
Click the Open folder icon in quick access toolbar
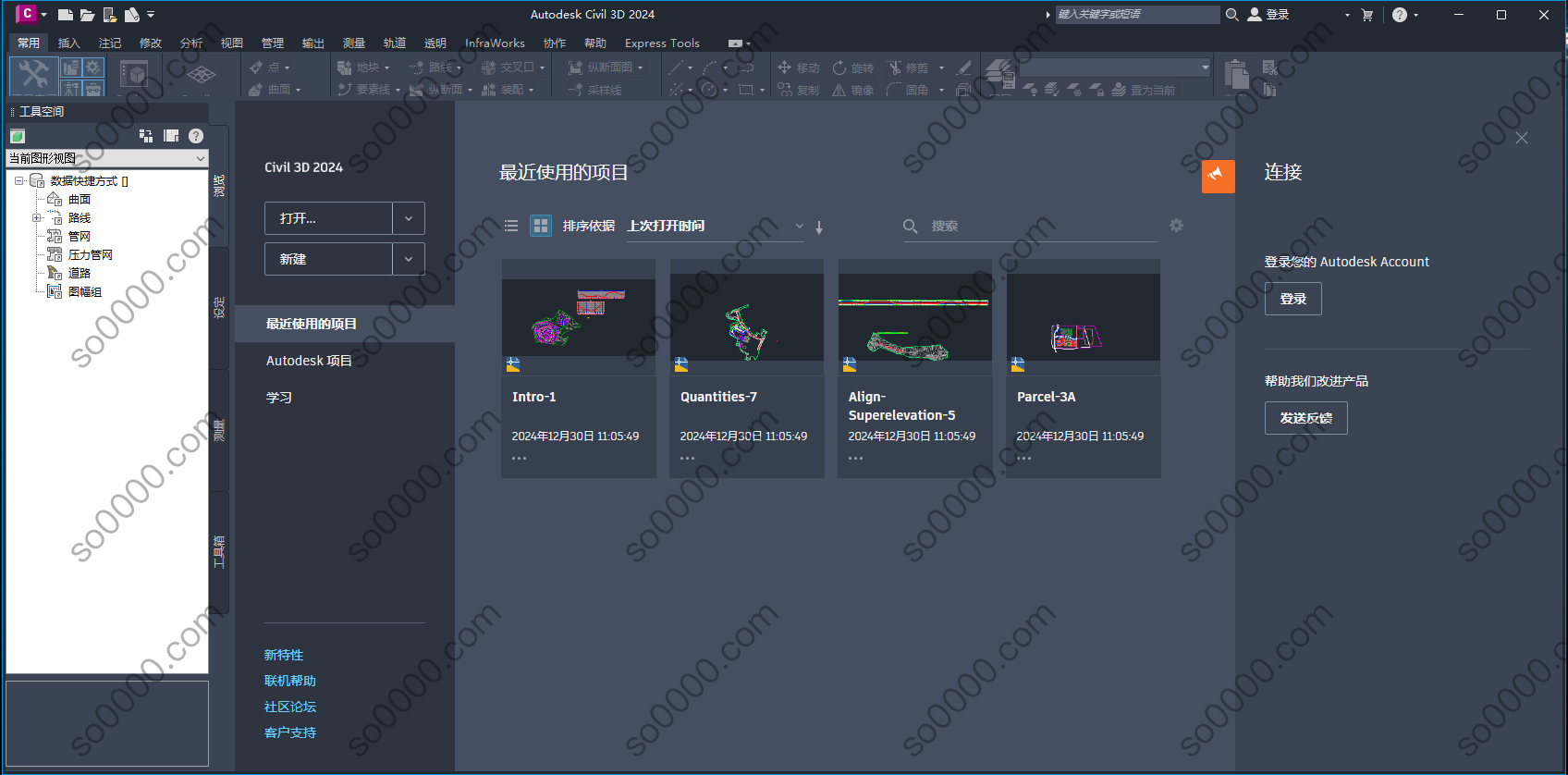click(x=87, y=15)
